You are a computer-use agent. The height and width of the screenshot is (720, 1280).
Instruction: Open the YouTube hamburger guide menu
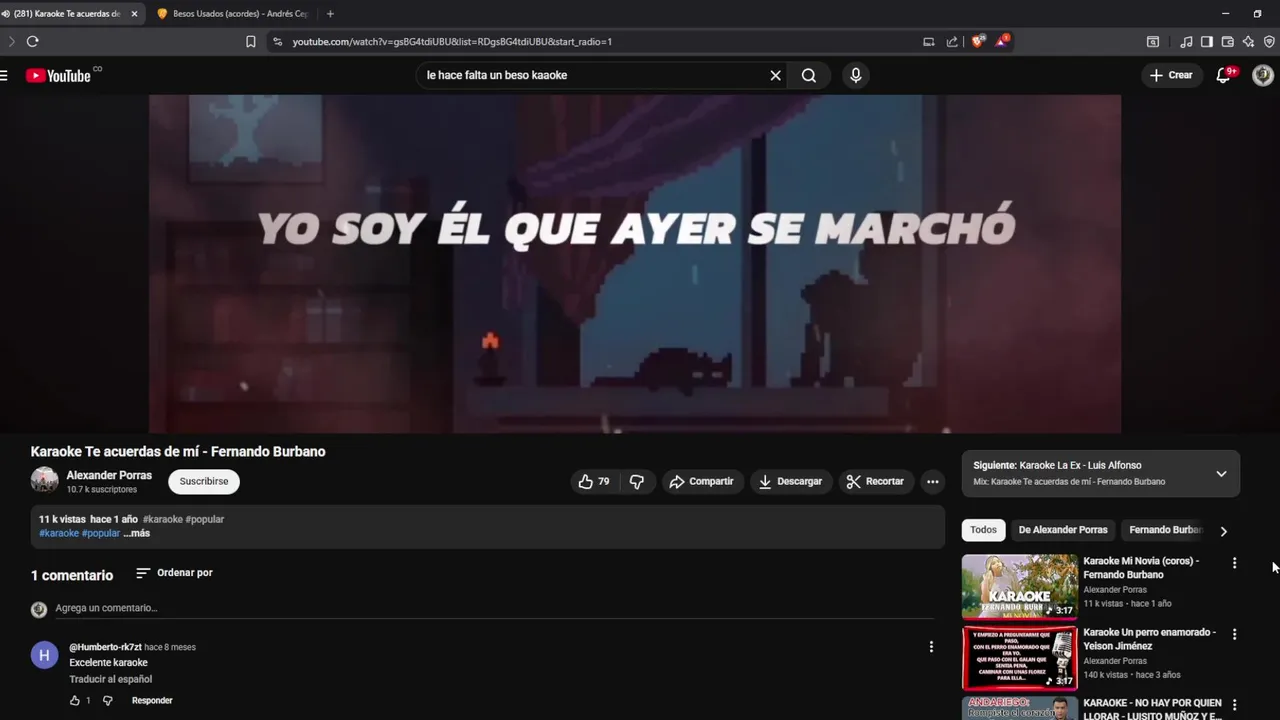[4, 75]
